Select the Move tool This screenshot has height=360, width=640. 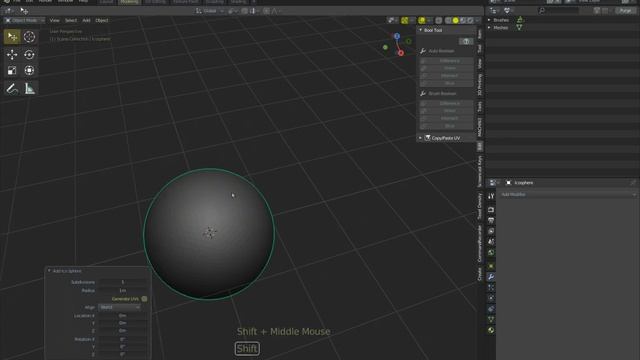tap(12, 54)
